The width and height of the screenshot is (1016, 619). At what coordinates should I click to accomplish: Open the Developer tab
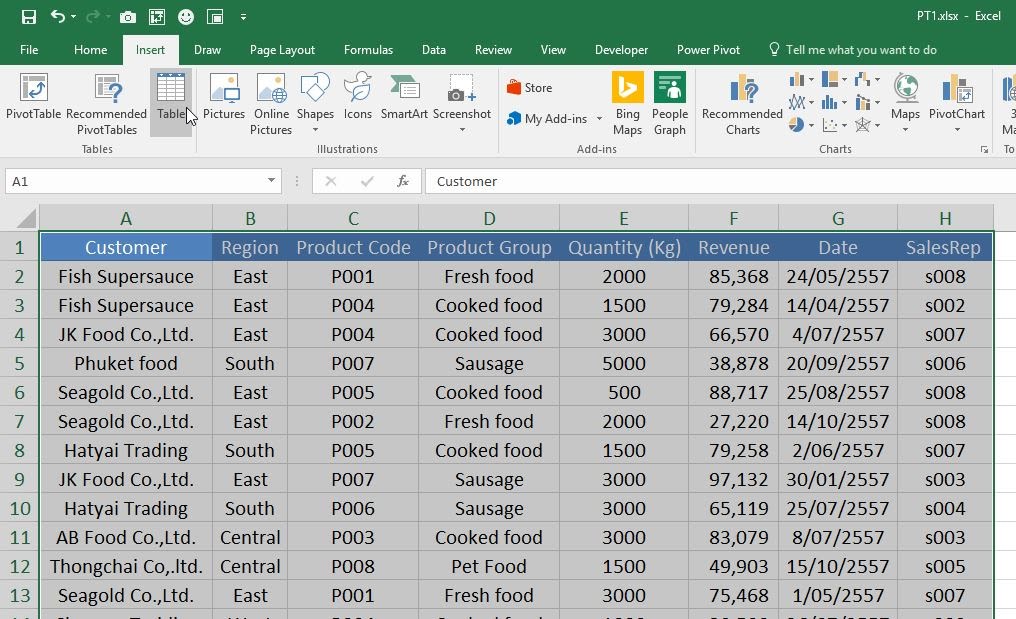click(x=621, y=50)
